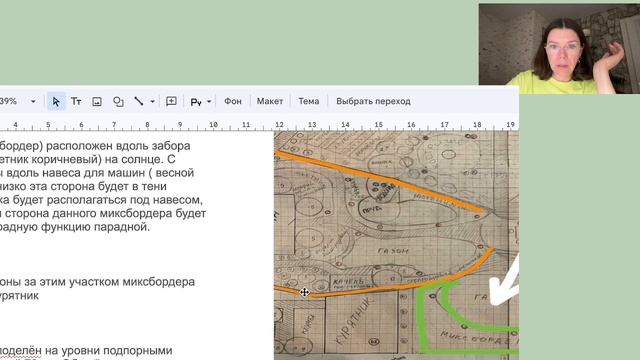
Task: Expand the line tool dropdown arrow
Action: point(152,101)
